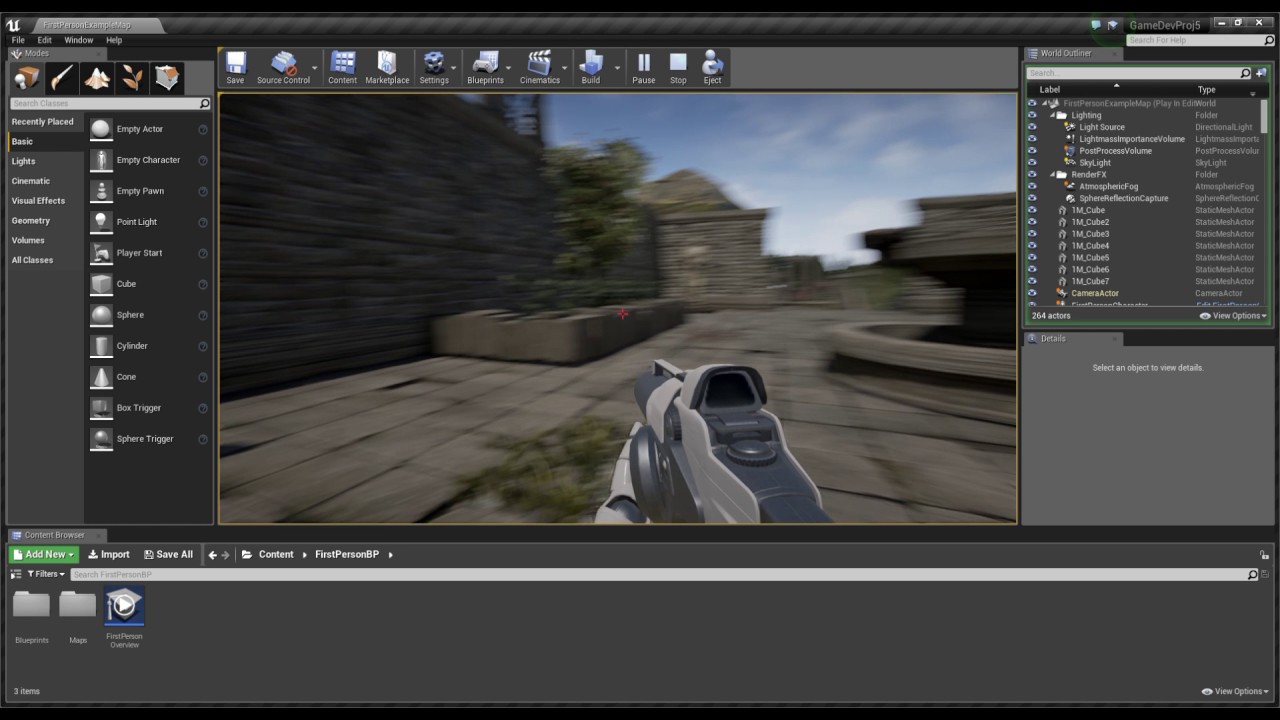Open Source Control toolbar button
1280x720 pixels.
(283, 67)
